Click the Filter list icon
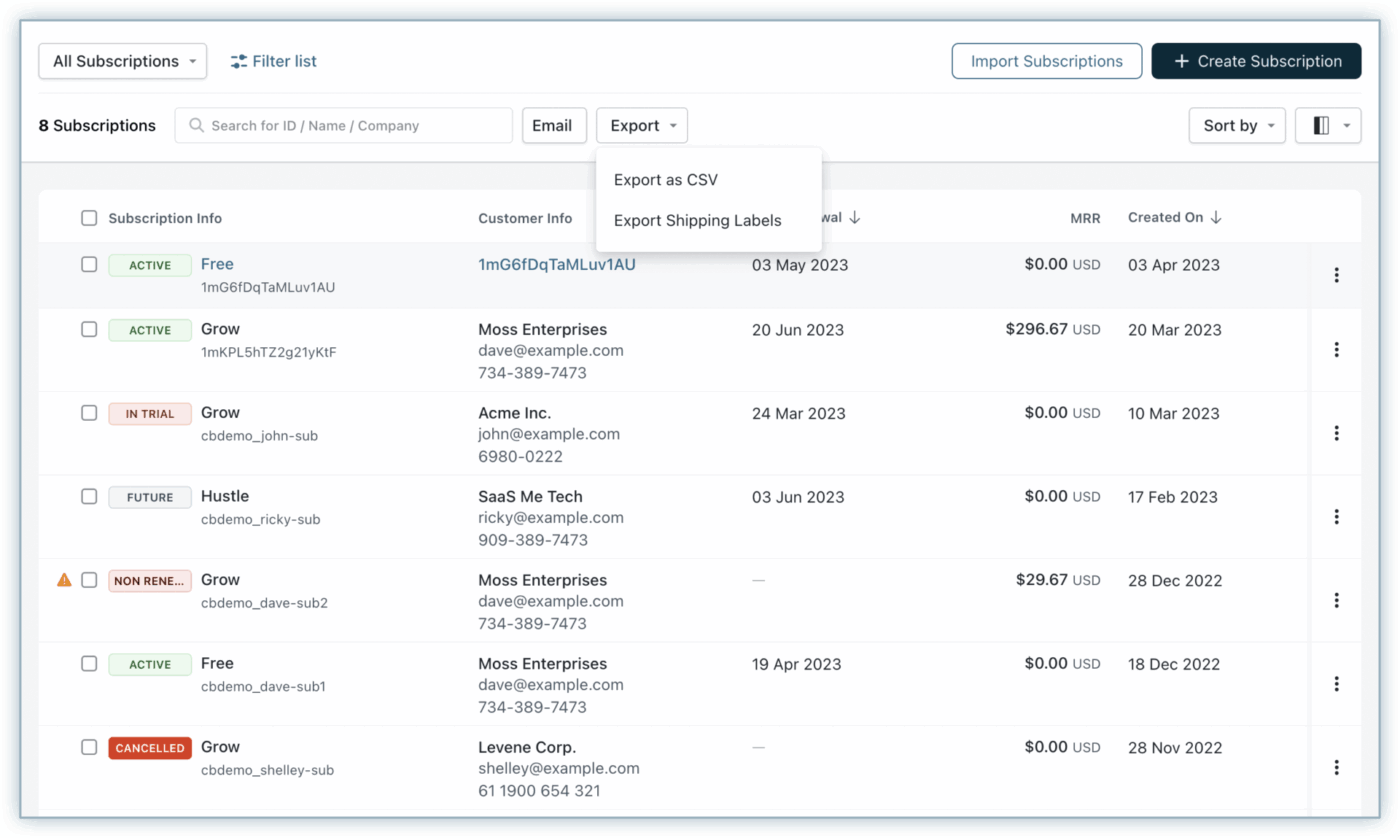Screen dimensions: 1400x838 239,61
